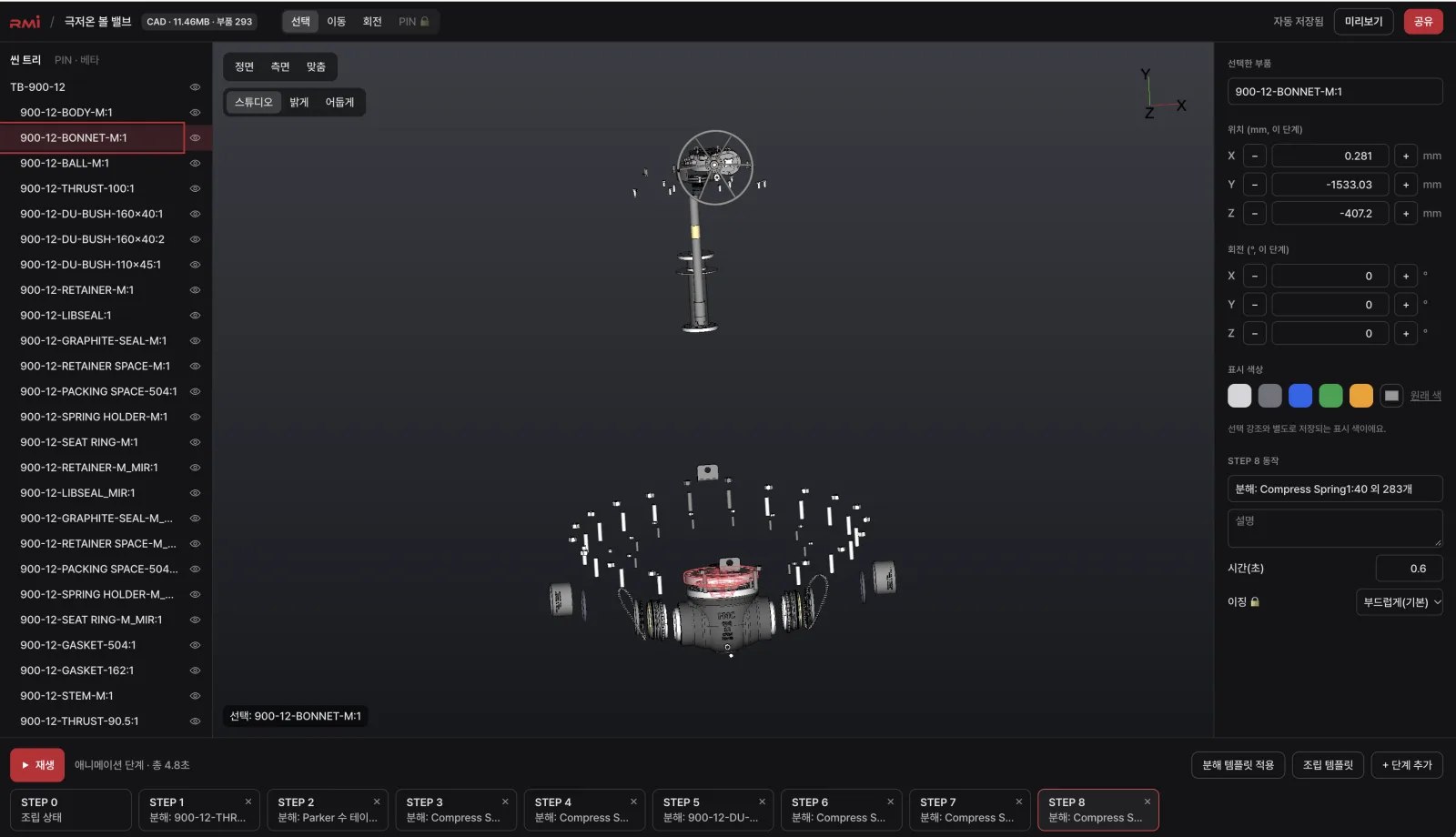Toggle eye icon for TB-900-12 root
The width and height of the screenshot is (1456, 837).
195,87
